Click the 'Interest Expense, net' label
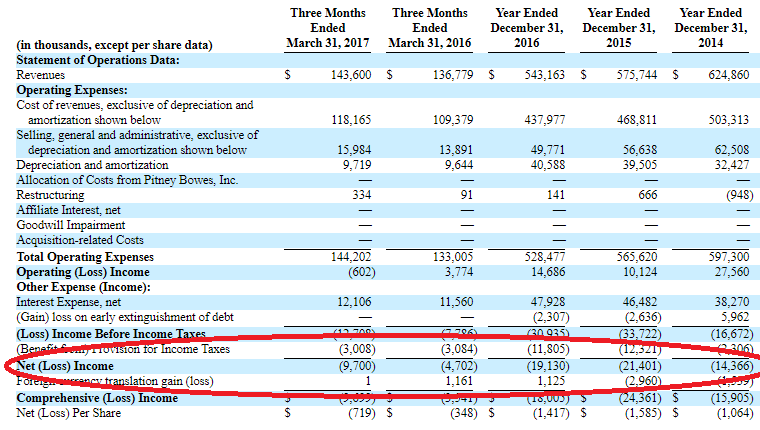This screenshot has height=430, width=760. click(69, 303)
